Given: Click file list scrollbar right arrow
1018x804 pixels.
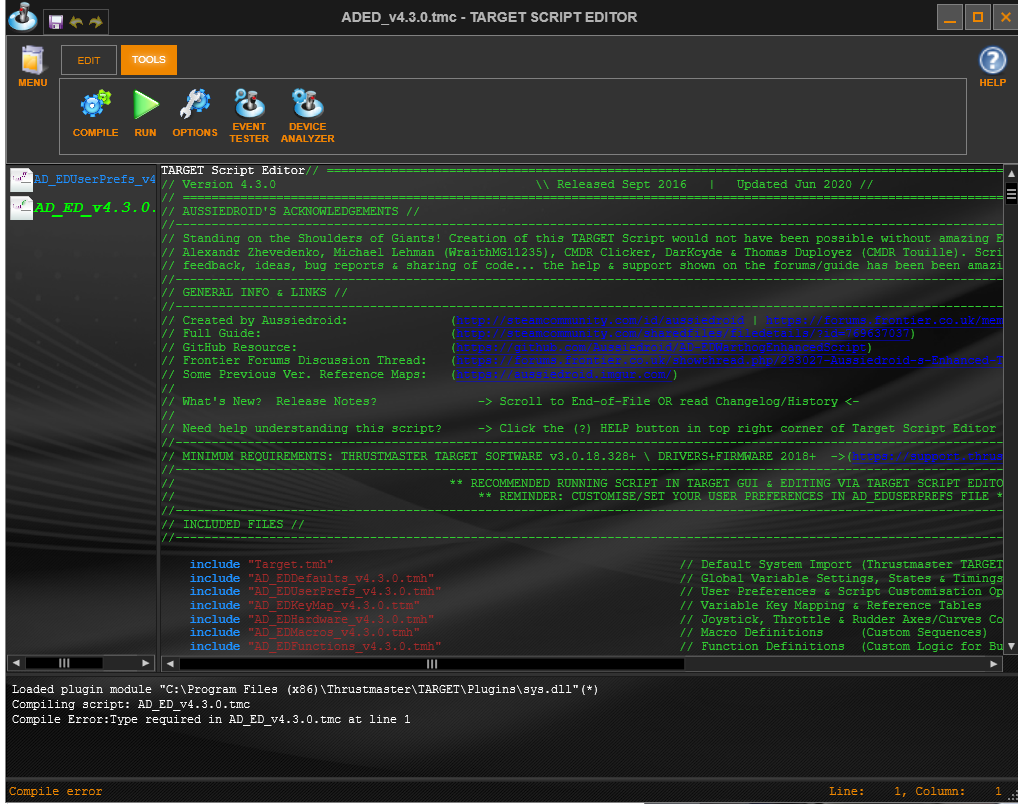Looking at the screenshot, I should click(x=145, y=663).
